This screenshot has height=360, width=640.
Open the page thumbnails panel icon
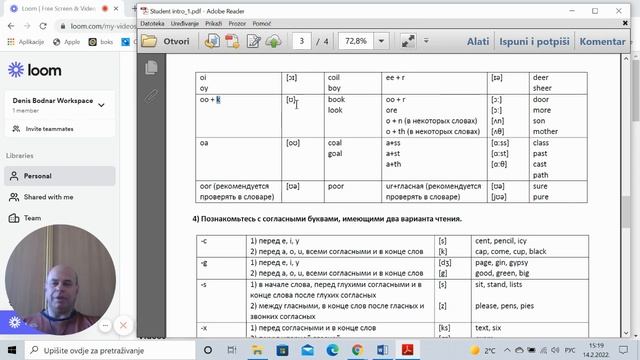click(x=151, y=68)
